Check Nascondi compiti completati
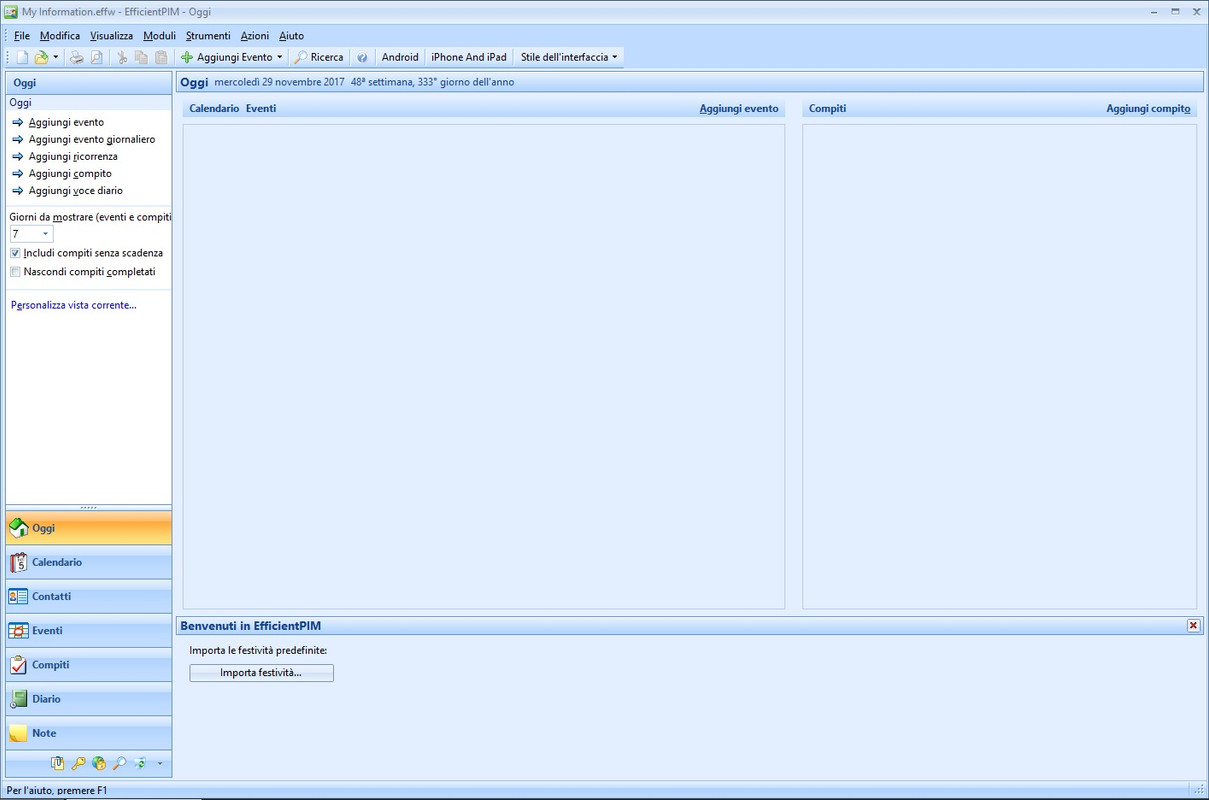The width and height of the screenshot is (1209, 800). click(15, 272)
